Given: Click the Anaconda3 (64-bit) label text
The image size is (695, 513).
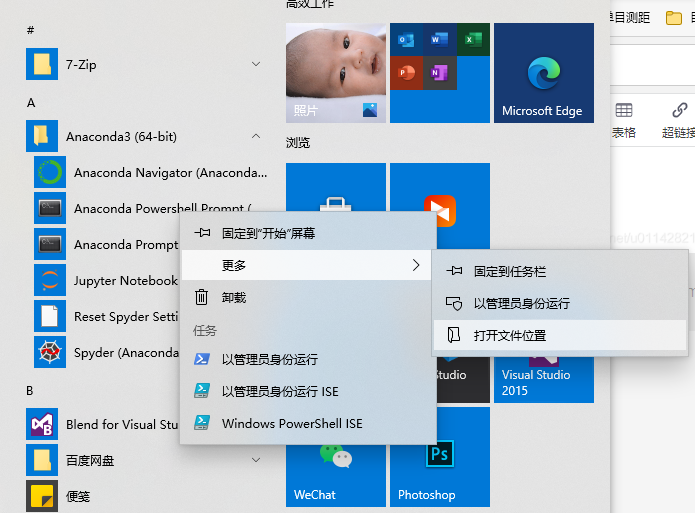Looking at the screenshot, I should click(121, 137).
